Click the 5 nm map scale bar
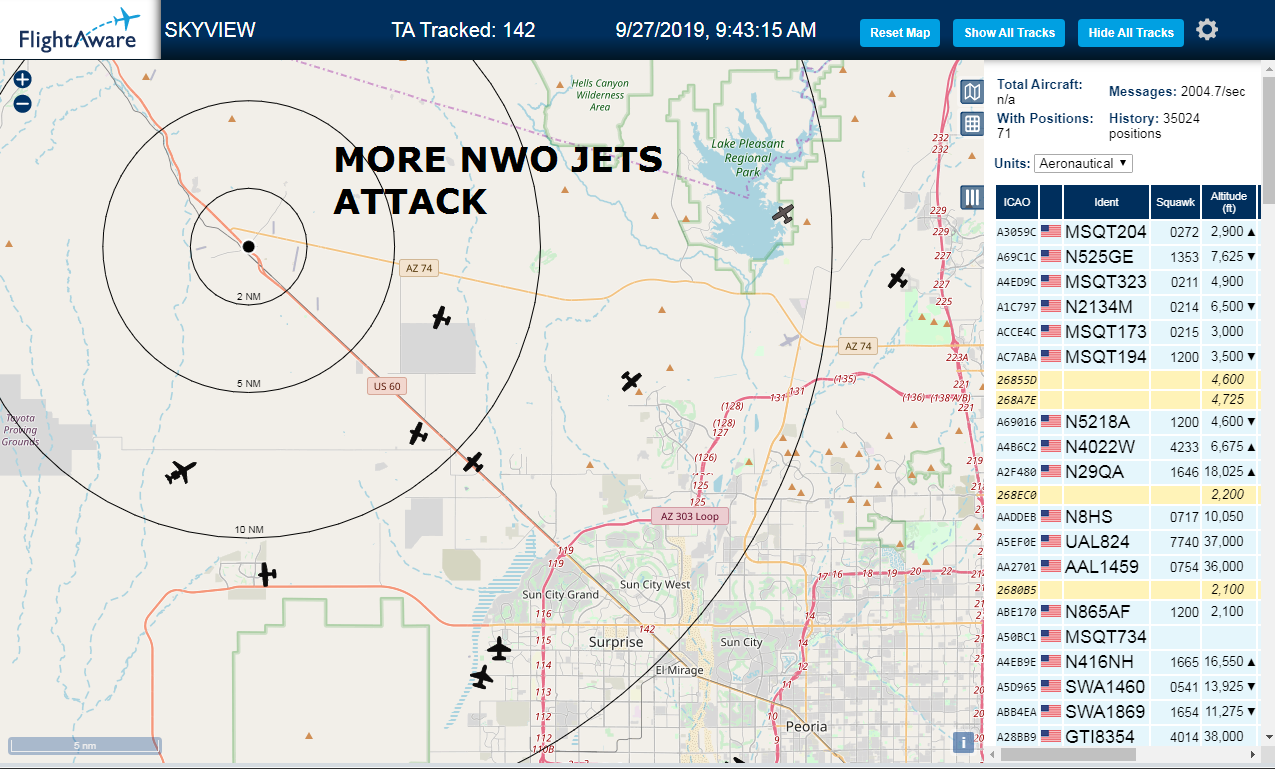Image resolution: width=1275 pixels, height=769 pixels. (85, 746)
